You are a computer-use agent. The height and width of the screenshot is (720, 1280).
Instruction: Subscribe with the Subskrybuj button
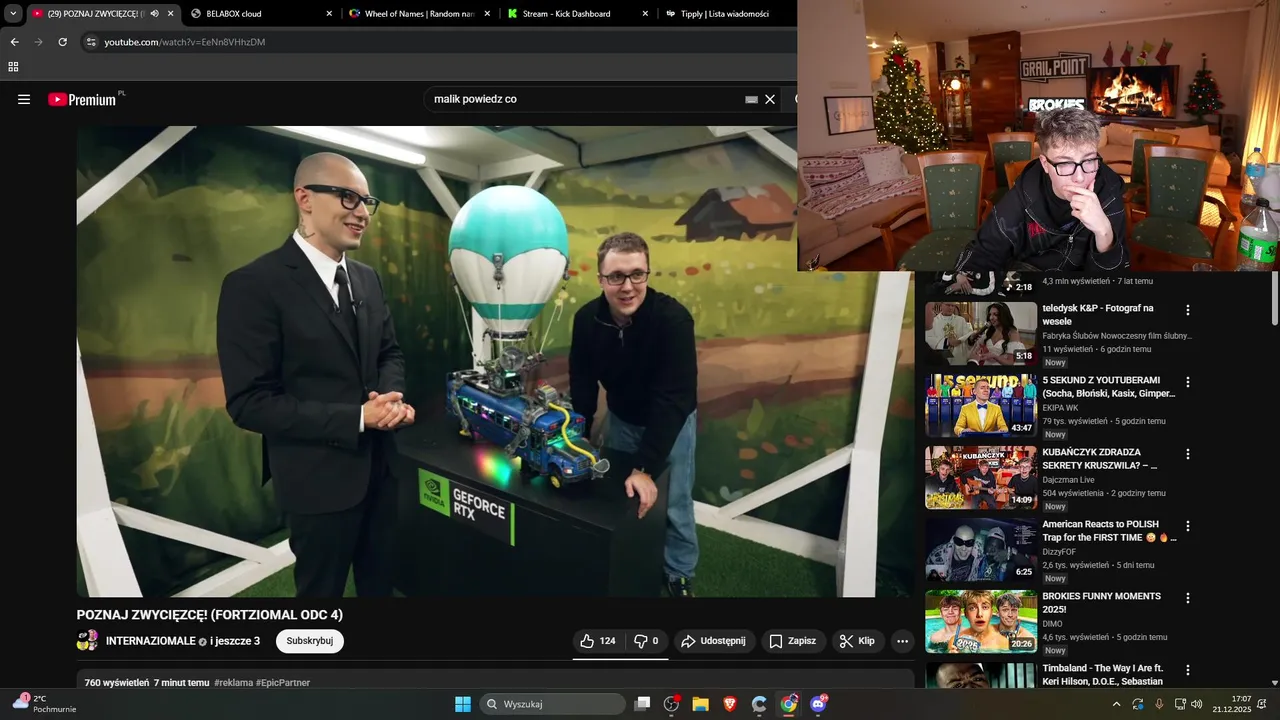[310, 641]
